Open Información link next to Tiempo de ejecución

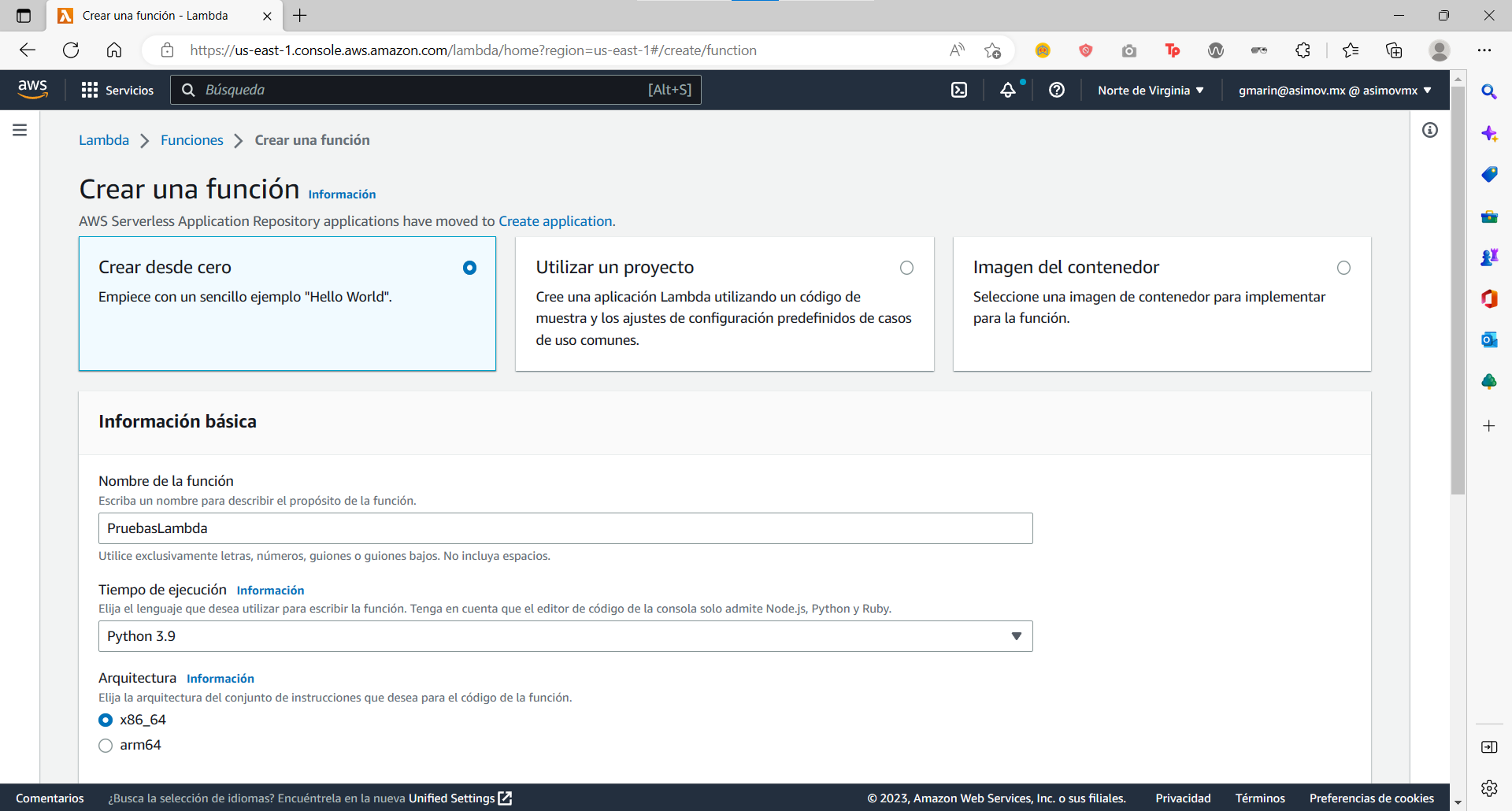[x=270, y=591]
